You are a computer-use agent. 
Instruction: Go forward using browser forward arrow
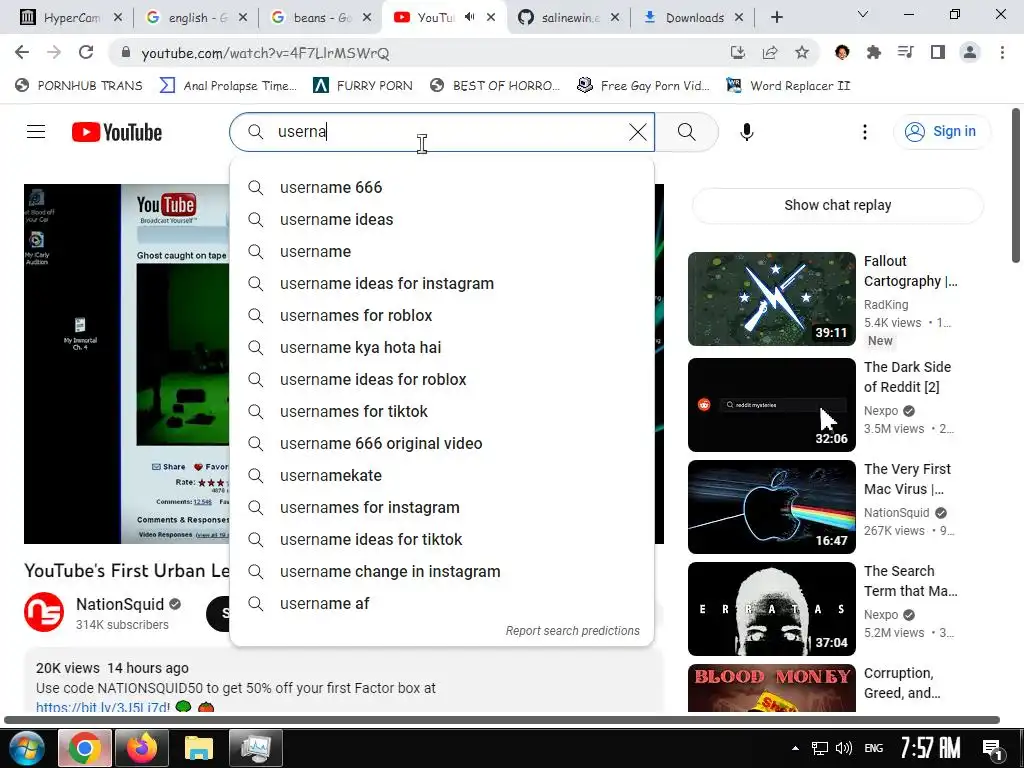pos(54,52)
